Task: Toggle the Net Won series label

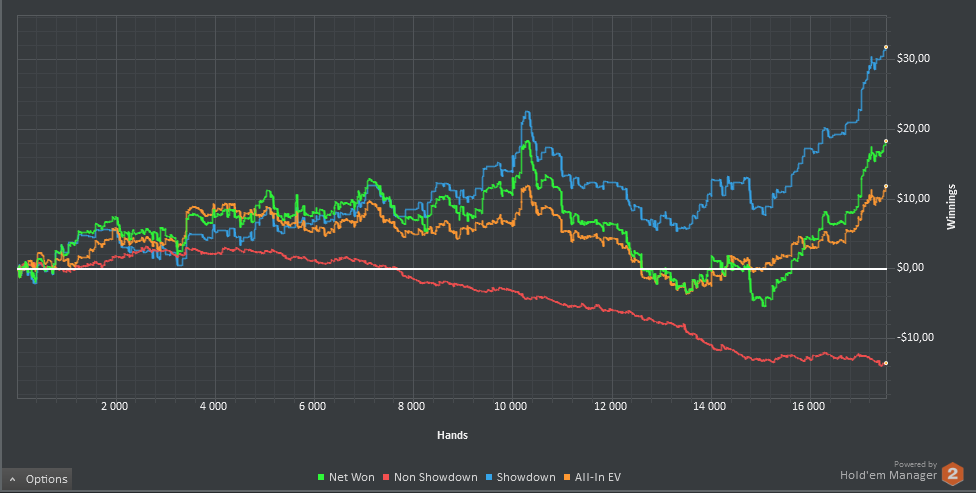Action: tap(351, 478)
